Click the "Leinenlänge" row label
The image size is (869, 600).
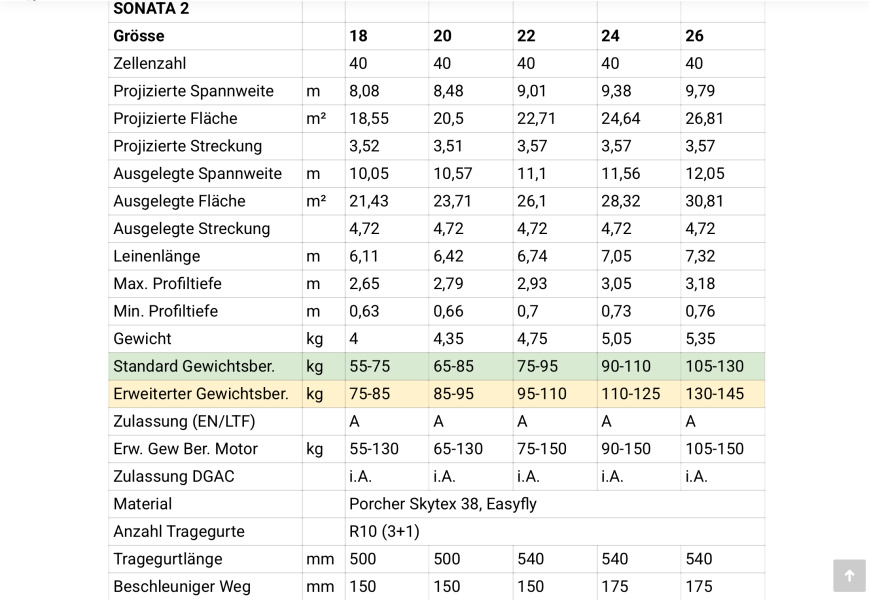(x=157, y=257)
